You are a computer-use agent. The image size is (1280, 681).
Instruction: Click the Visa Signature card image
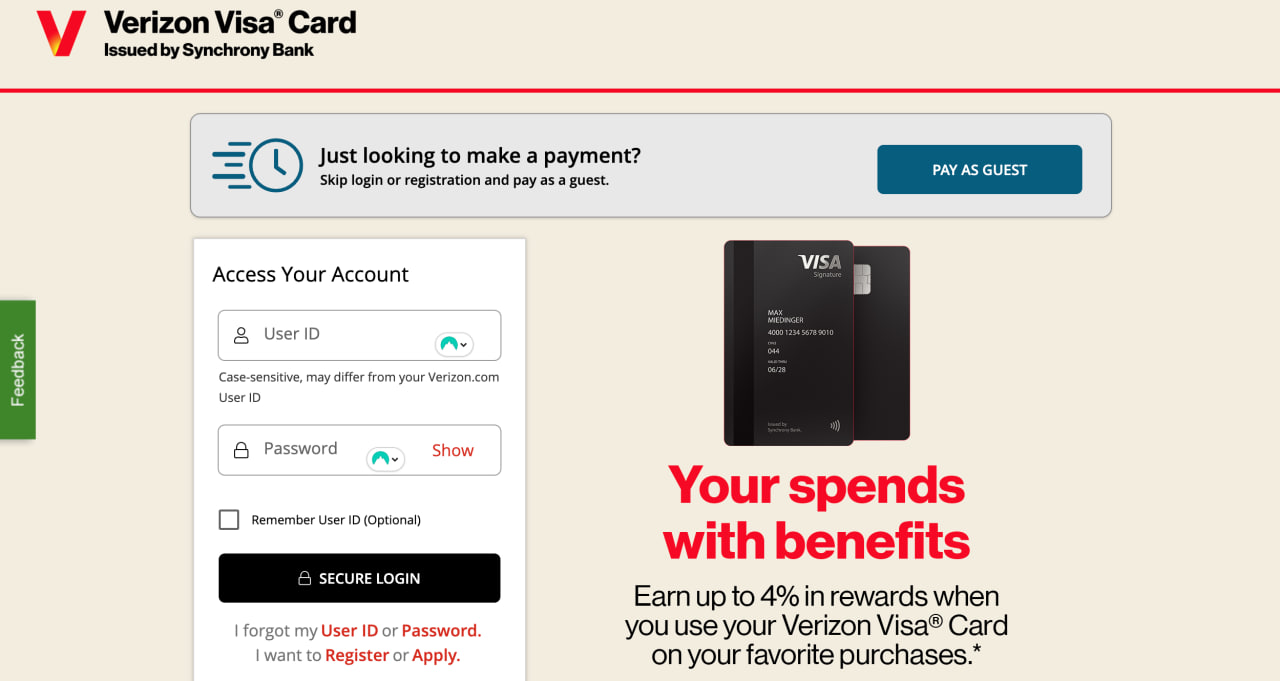[x=817, y=343]
